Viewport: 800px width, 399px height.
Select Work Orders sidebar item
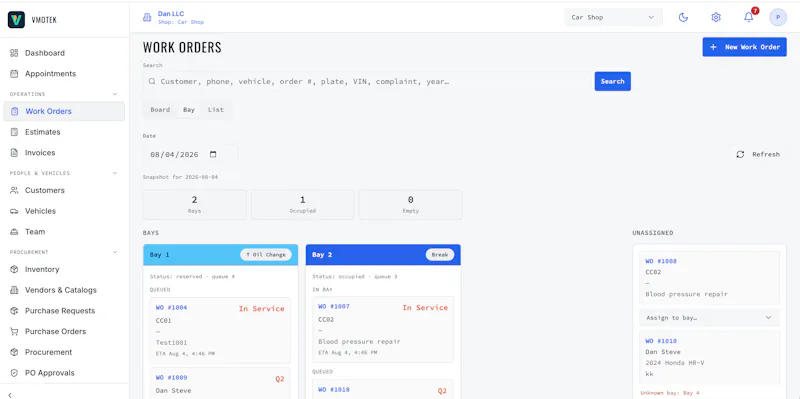coord(64,111)
